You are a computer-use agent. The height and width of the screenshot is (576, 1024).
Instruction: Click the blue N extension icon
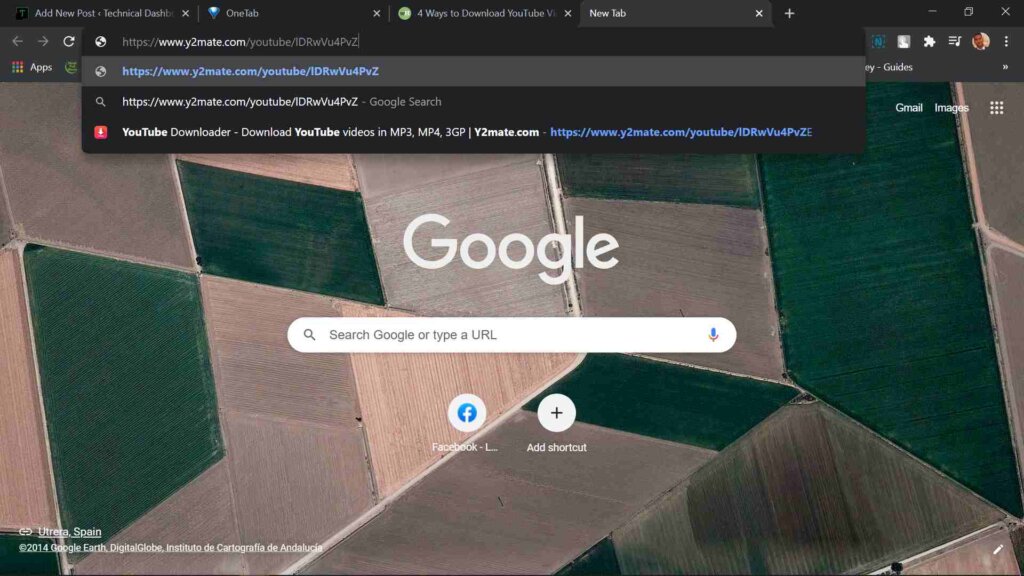pyautogui.click(x=878, y=42)
